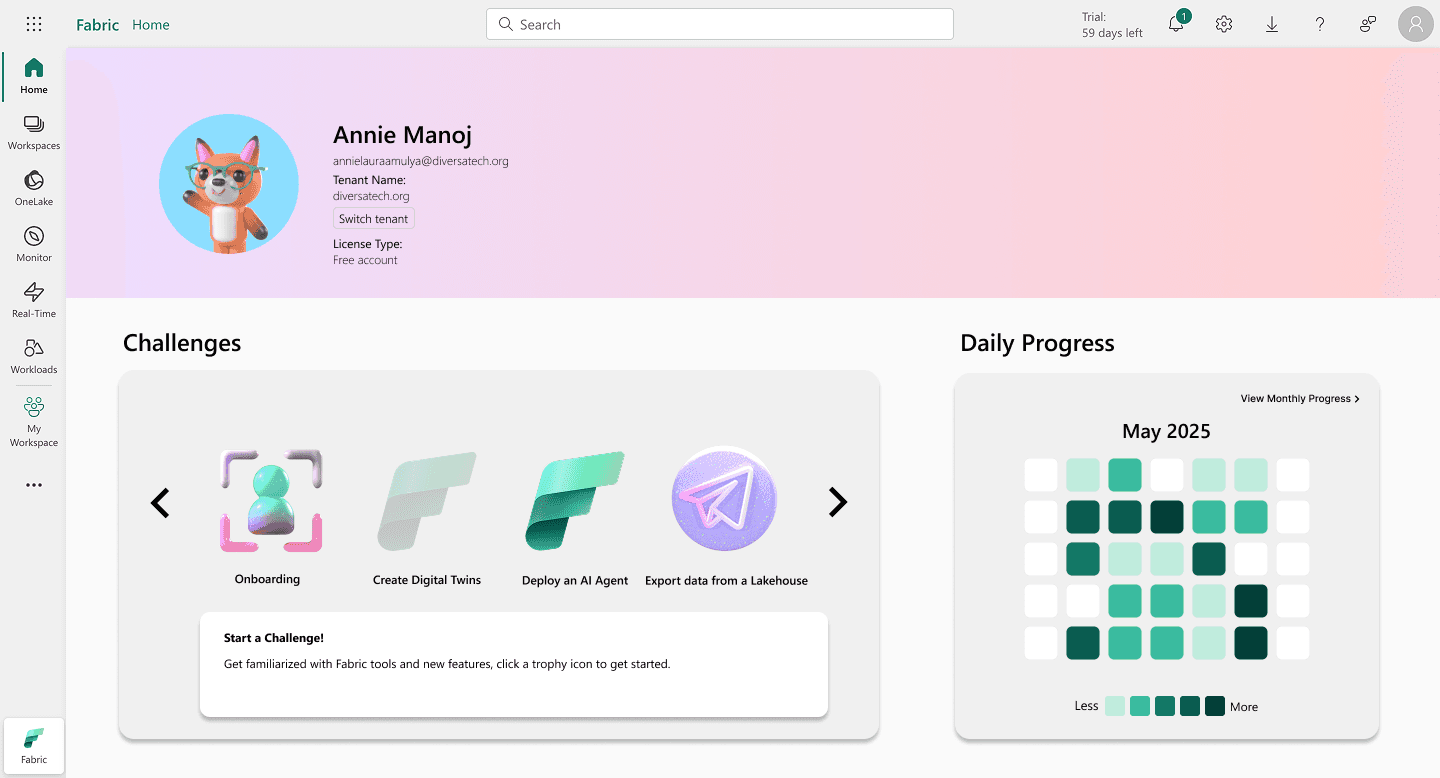Click the download icon in header
Image resolution: width=1440 pixels, height=778 pixels.
pyautogui.click(x=1272, y=24)
